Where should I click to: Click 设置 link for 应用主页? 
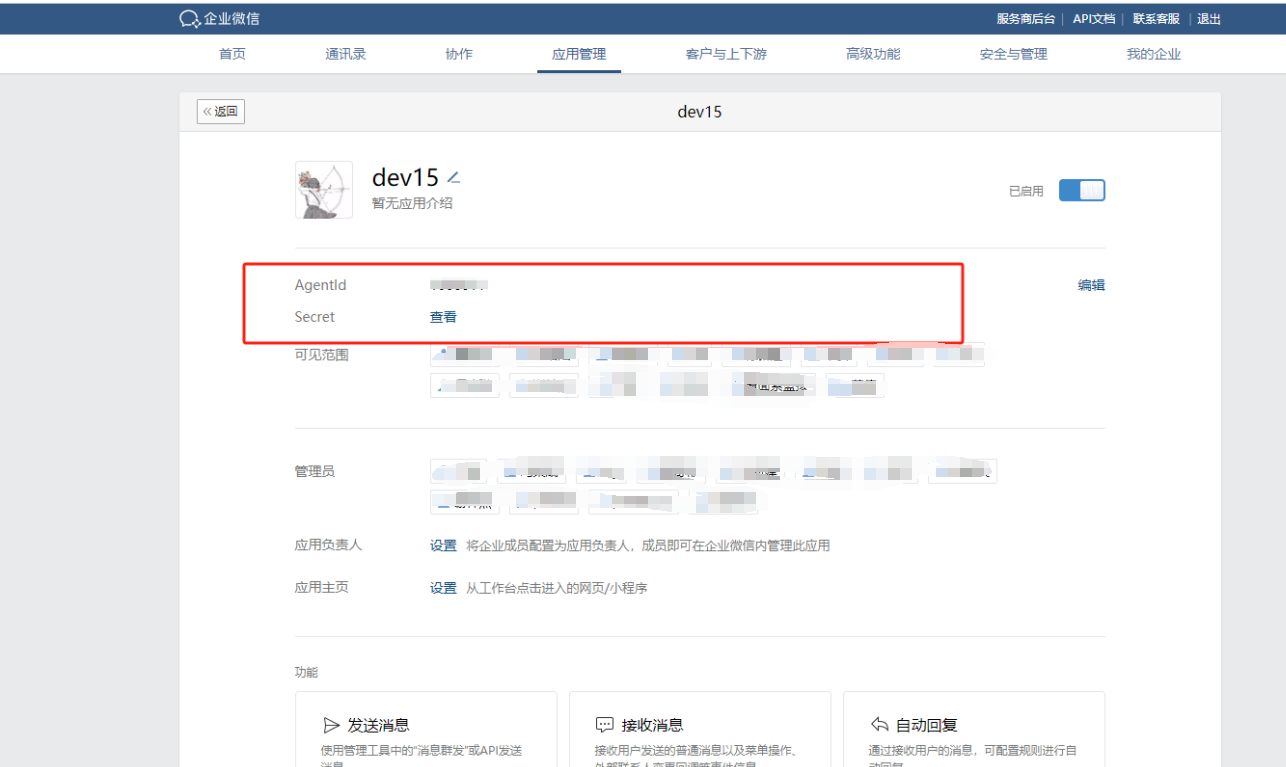(x=443, y=588)
